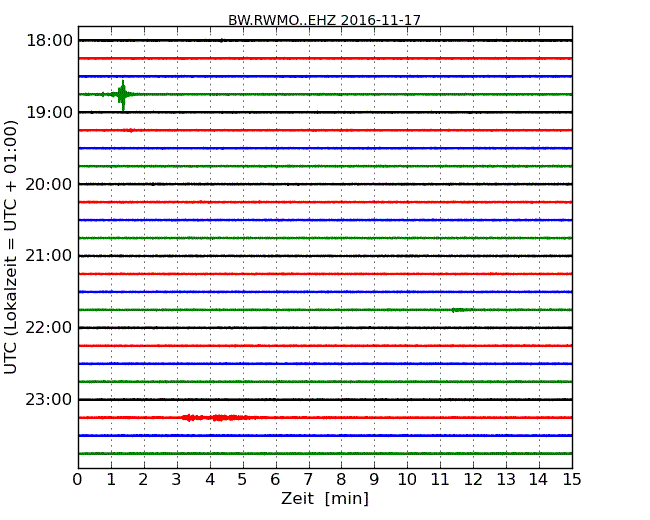The image size is (650, 520).
Task: Click the x-axis tick label 7
Action: (x=308, y=480)
